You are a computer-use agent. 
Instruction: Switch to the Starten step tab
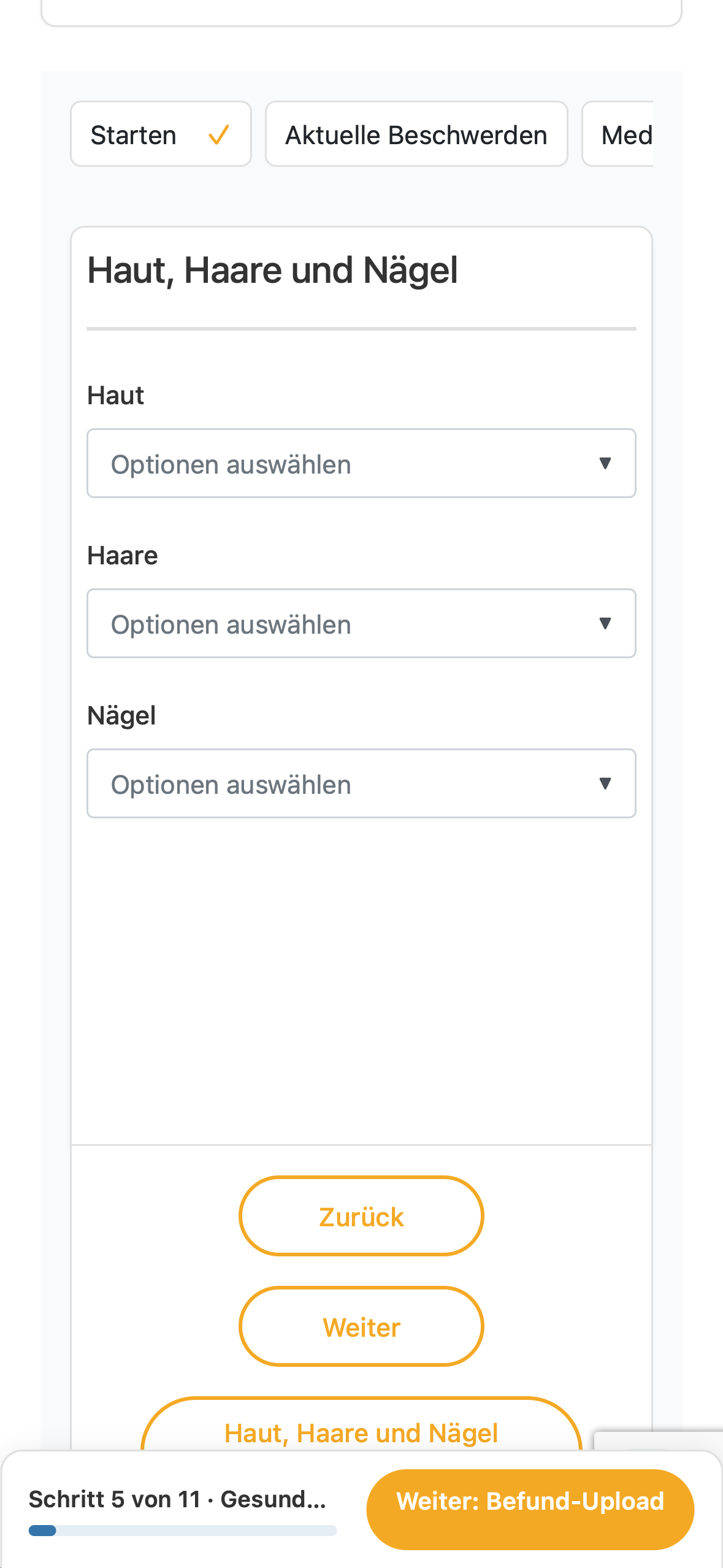(x=161, y=134)
